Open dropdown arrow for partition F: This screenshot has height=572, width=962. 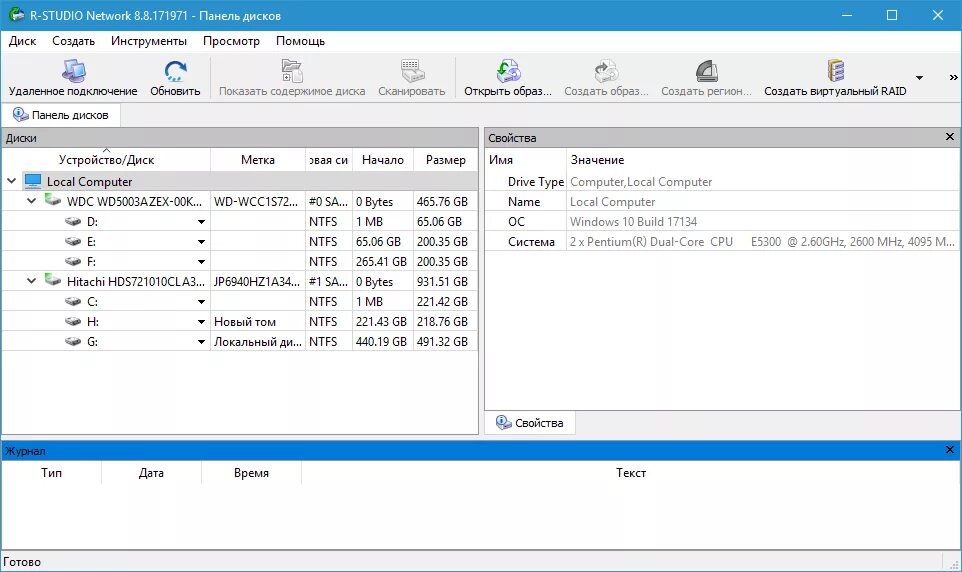coord(201,262)
